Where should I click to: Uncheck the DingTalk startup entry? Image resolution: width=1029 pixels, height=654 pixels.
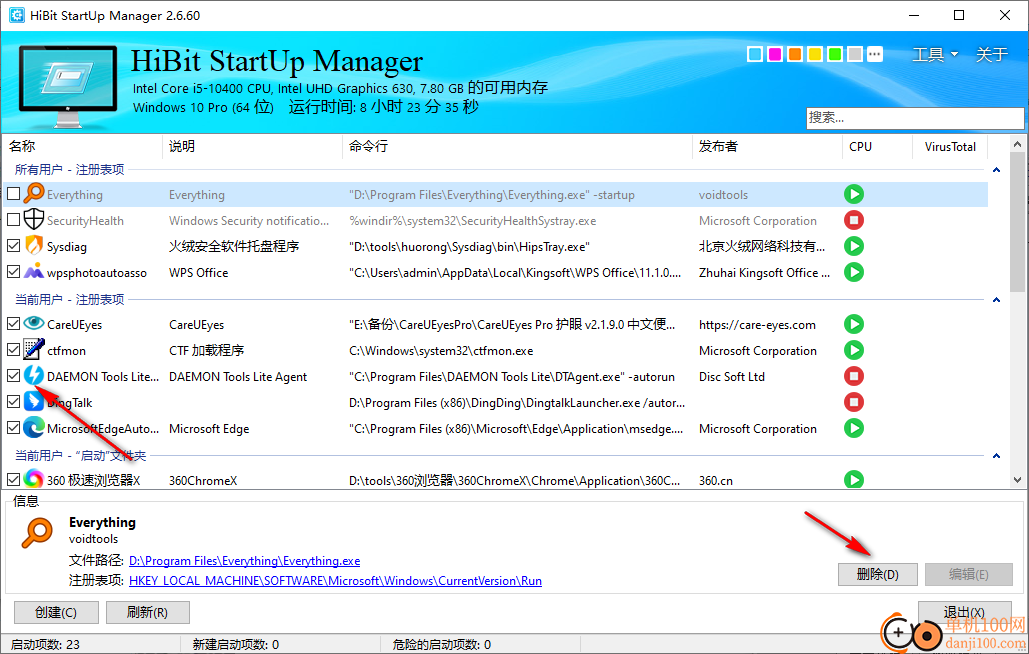point(13,401)
